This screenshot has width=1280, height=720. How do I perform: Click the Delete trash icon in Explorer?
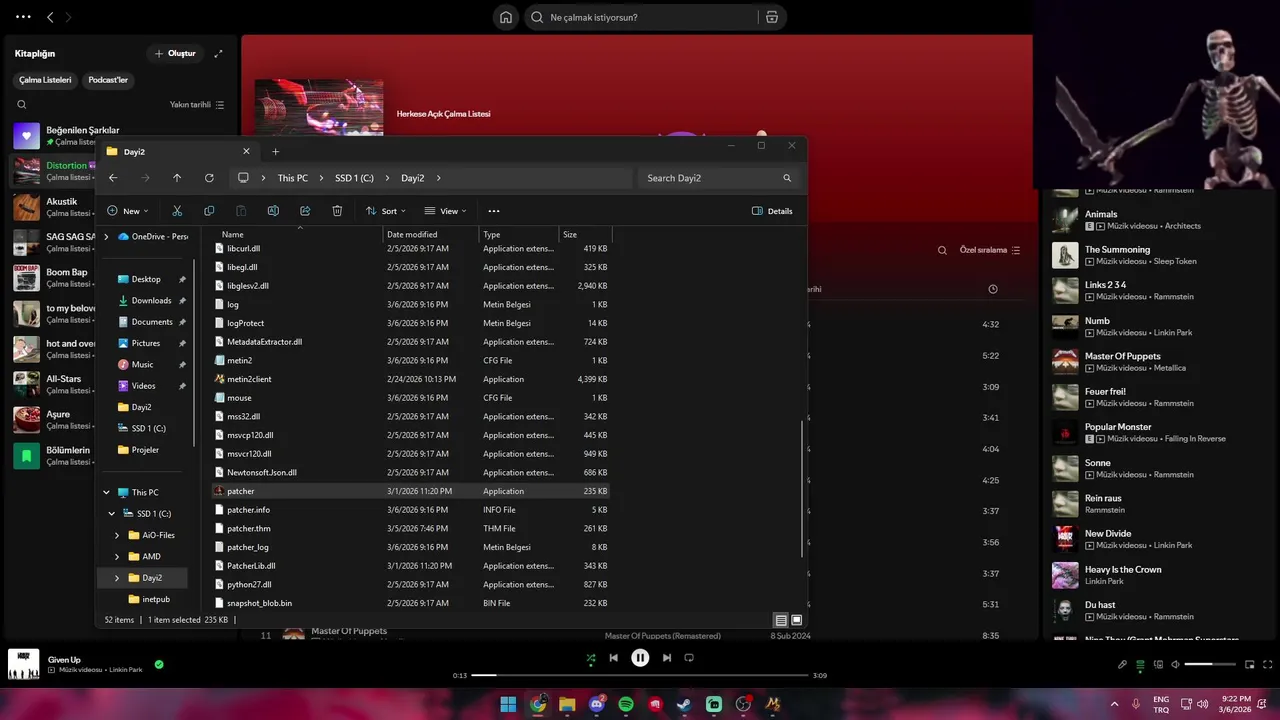(337, 211)
